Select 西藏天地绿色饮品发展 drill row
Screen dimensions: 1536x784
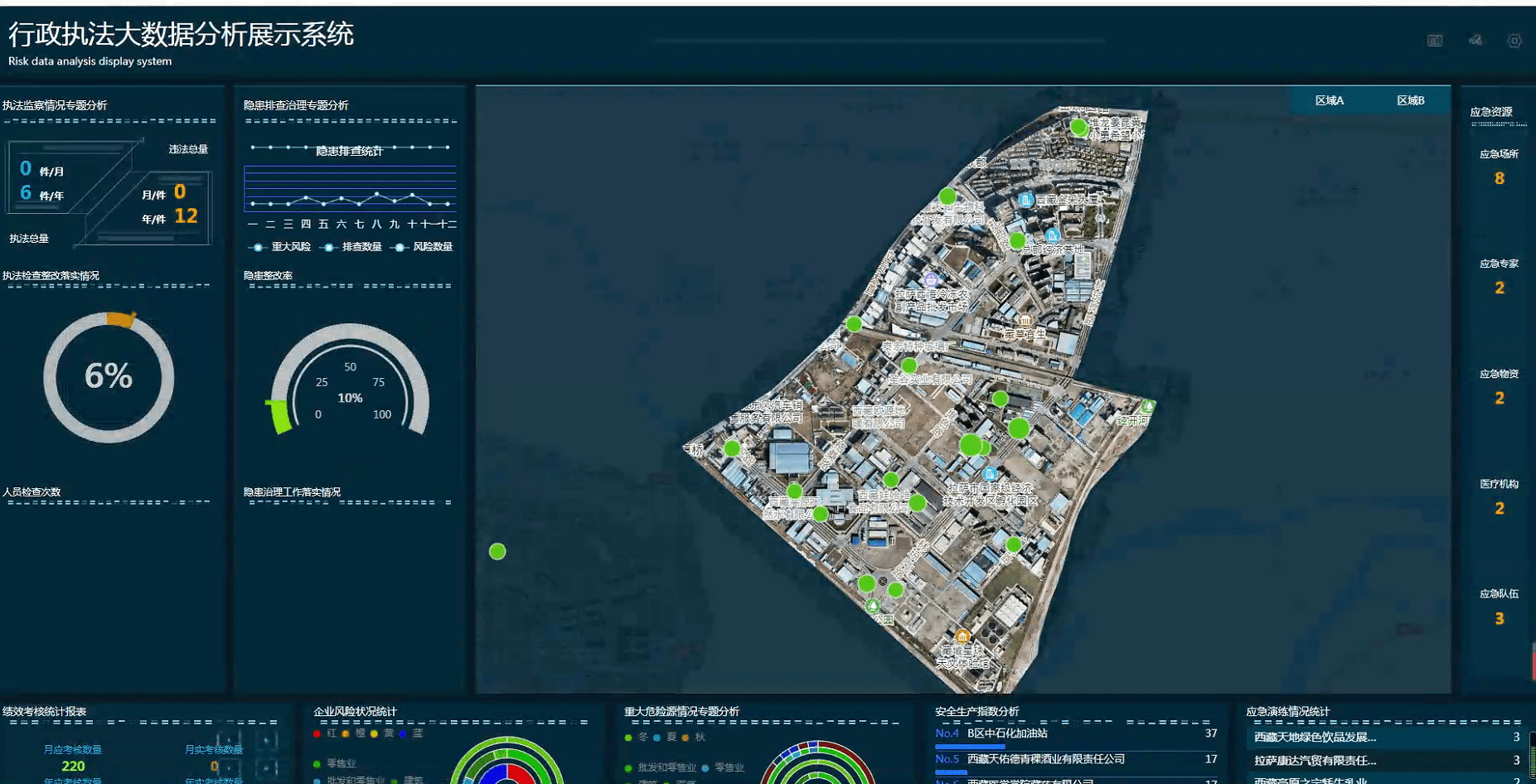pos(1386,737)
